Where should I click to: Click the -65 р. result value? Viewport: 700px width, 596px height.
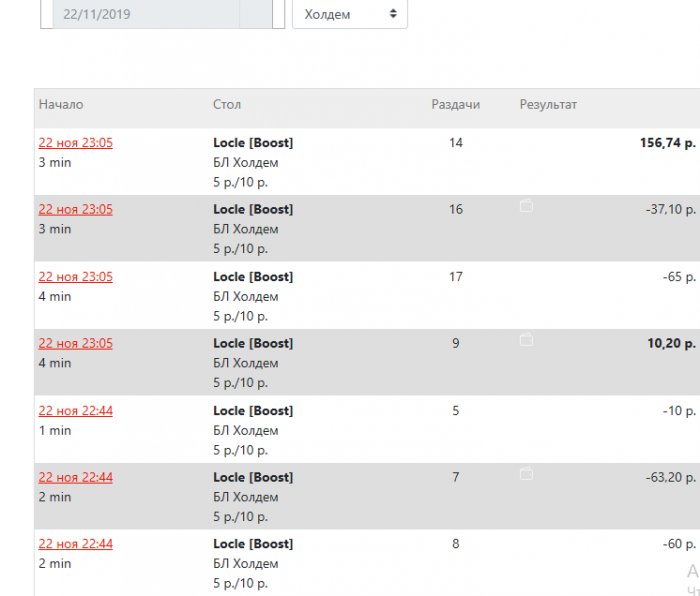679,277
